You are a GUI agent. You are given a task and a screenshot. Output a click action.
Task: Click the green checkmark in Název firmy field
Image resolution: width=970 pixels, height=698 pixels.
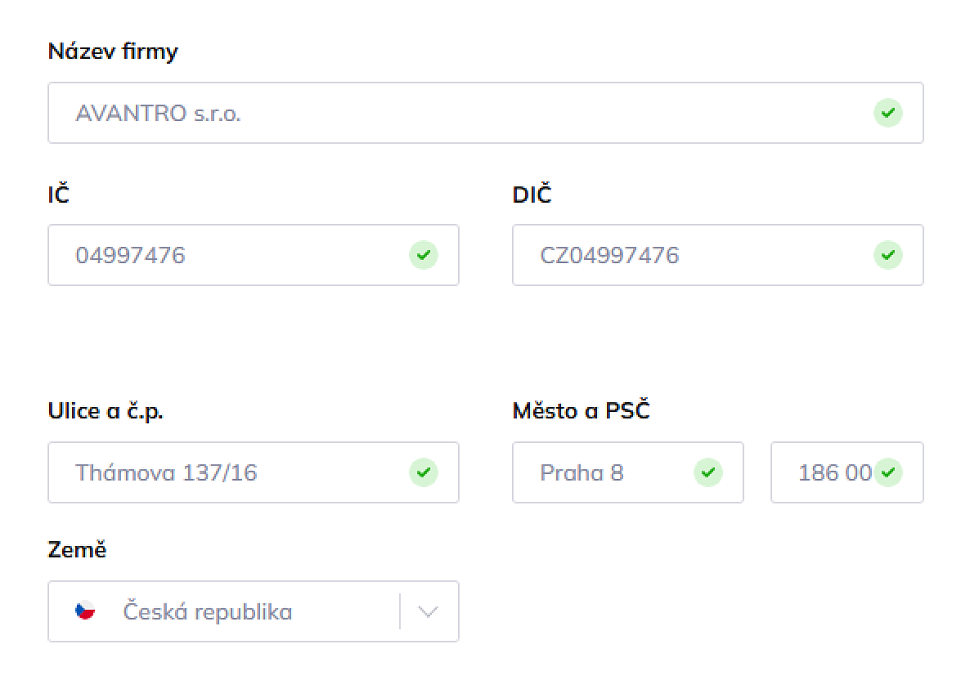pyautogui.click(x=888, y=113)
